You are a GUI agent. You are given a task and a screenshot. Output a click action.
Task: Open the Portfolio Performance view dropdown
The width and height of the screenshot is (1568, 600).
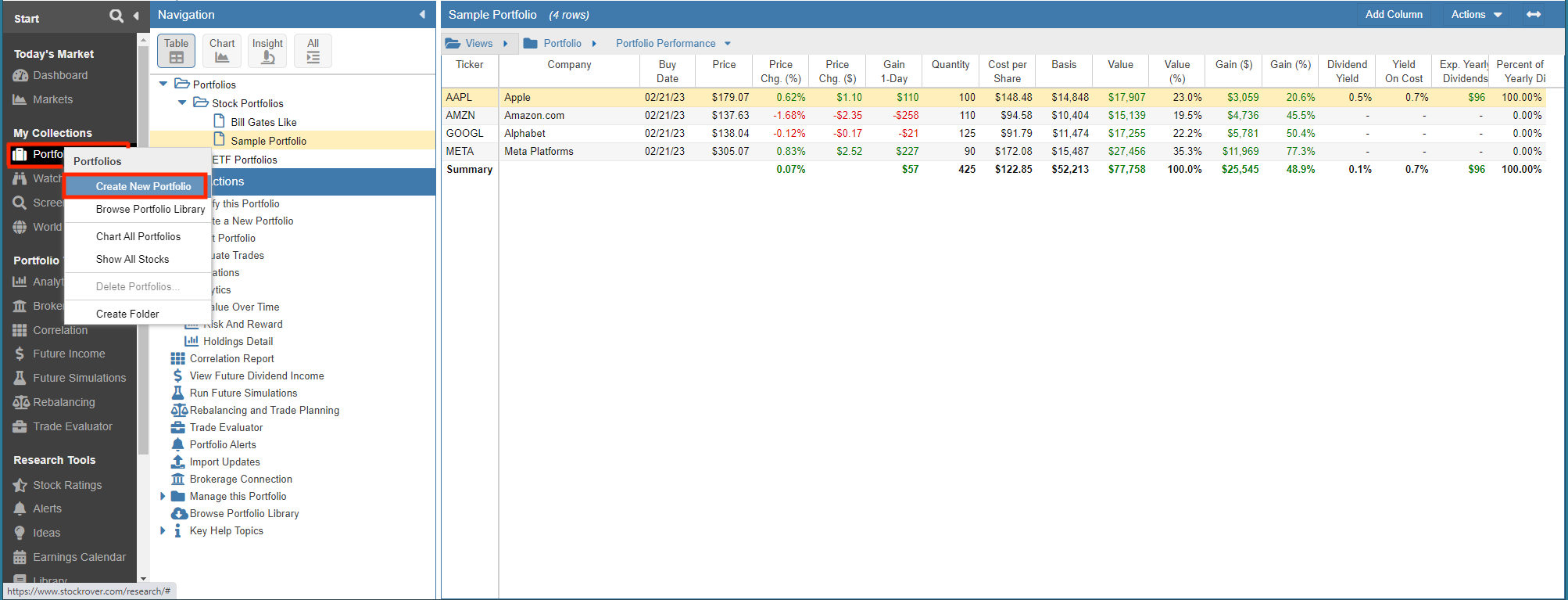[x=673, y=43]
